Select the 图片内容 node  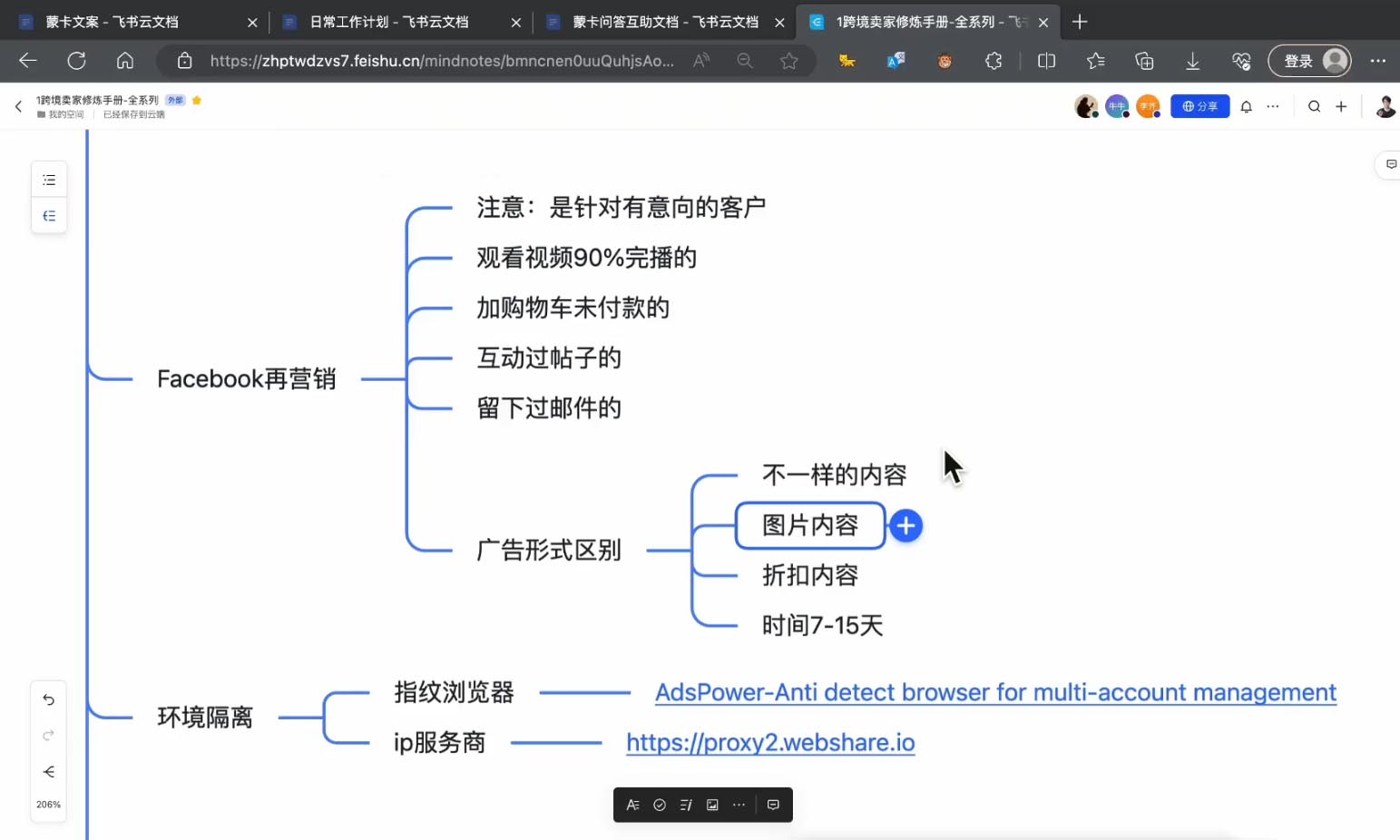[x=809, y=526]
